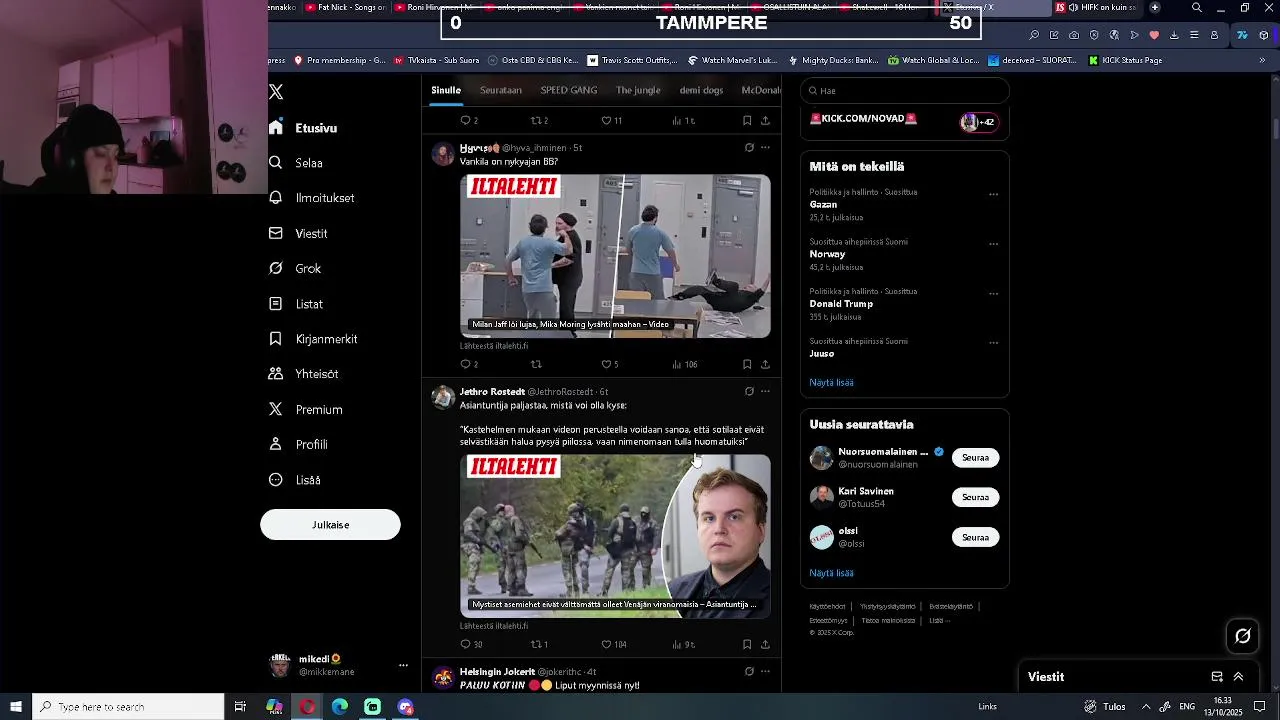This screenshot has height=720, width=1280.
Task: Open Iltalehti soldiers article thumbnail
Action: (615, 536)
